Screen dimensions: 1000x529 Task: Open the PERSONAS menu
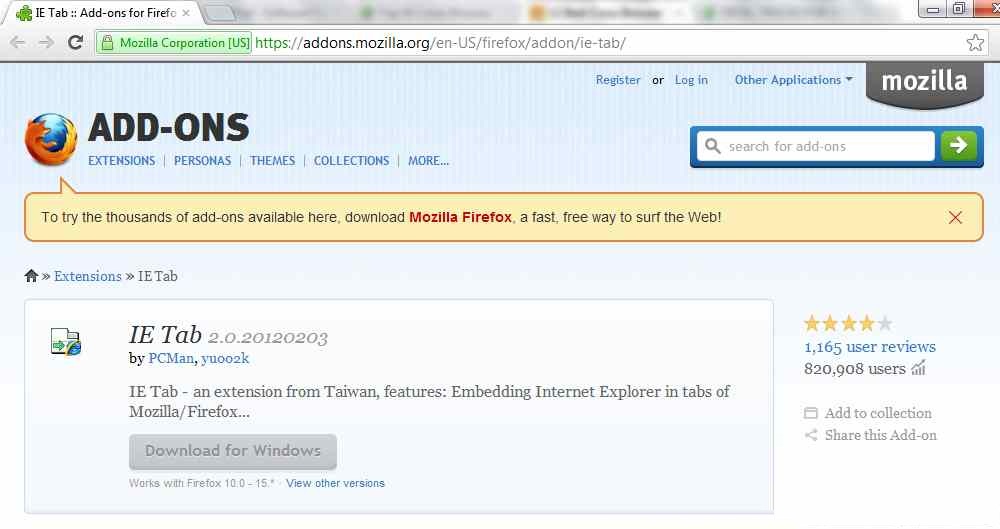pyautogui.click(x=202, y=161)
